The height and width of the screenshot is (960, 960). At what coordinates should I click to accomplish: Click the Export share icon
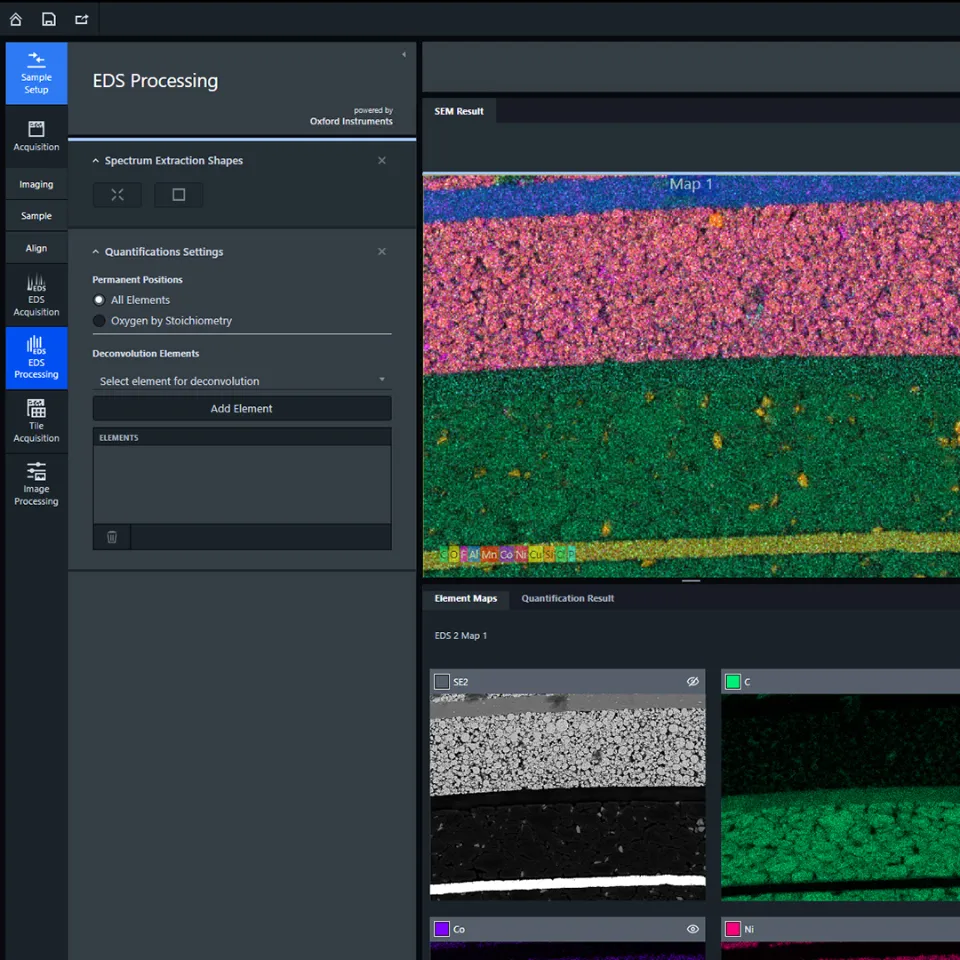click(82, 19)
